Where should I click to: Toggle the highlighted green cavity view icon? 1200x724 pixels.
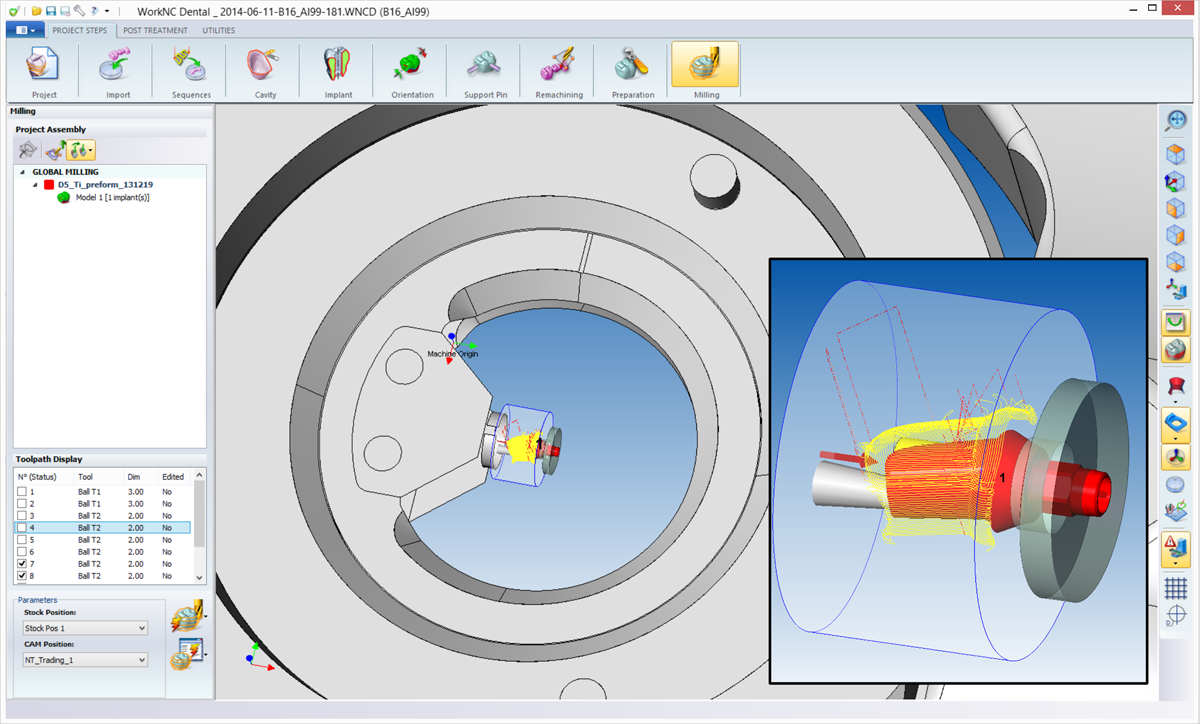(x=1176, y=323)
